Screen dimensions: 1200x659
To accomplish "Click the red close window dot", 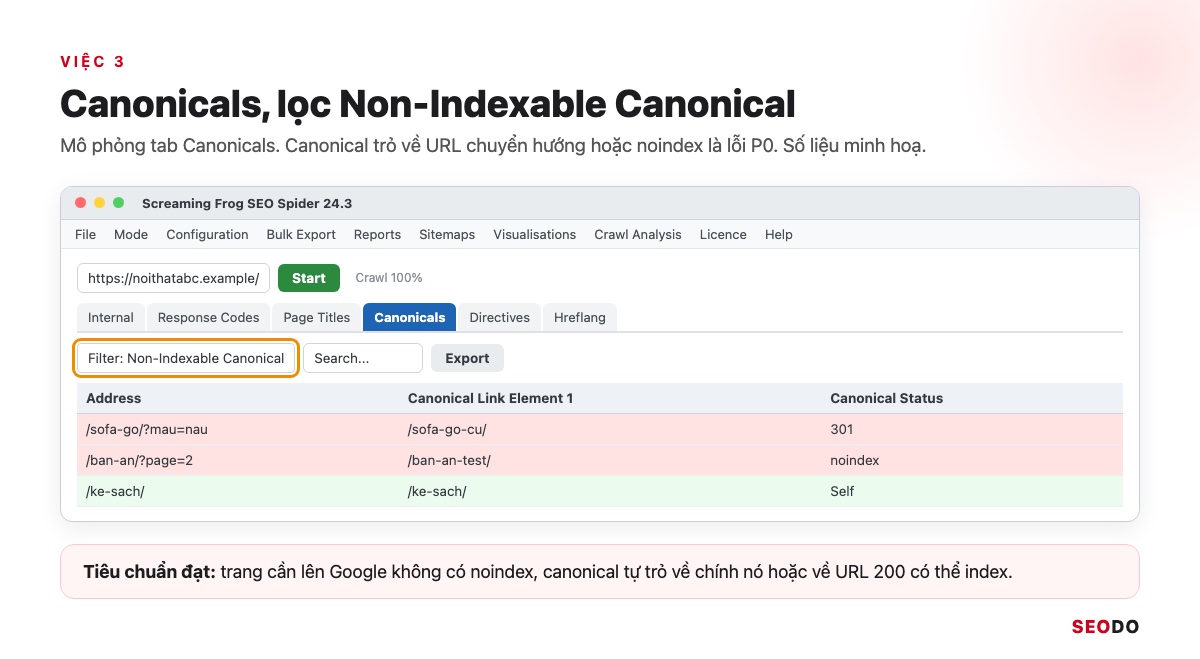I will click(80, 203).
